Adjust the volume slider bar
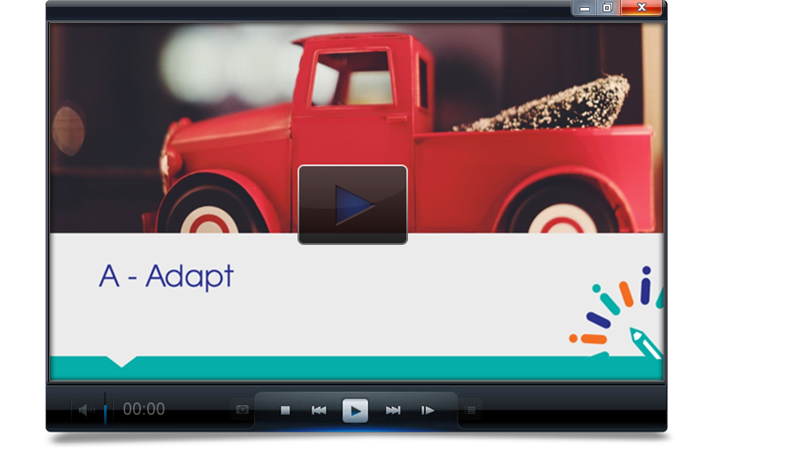This screenshot has width=800, height=467. [105, 408]
